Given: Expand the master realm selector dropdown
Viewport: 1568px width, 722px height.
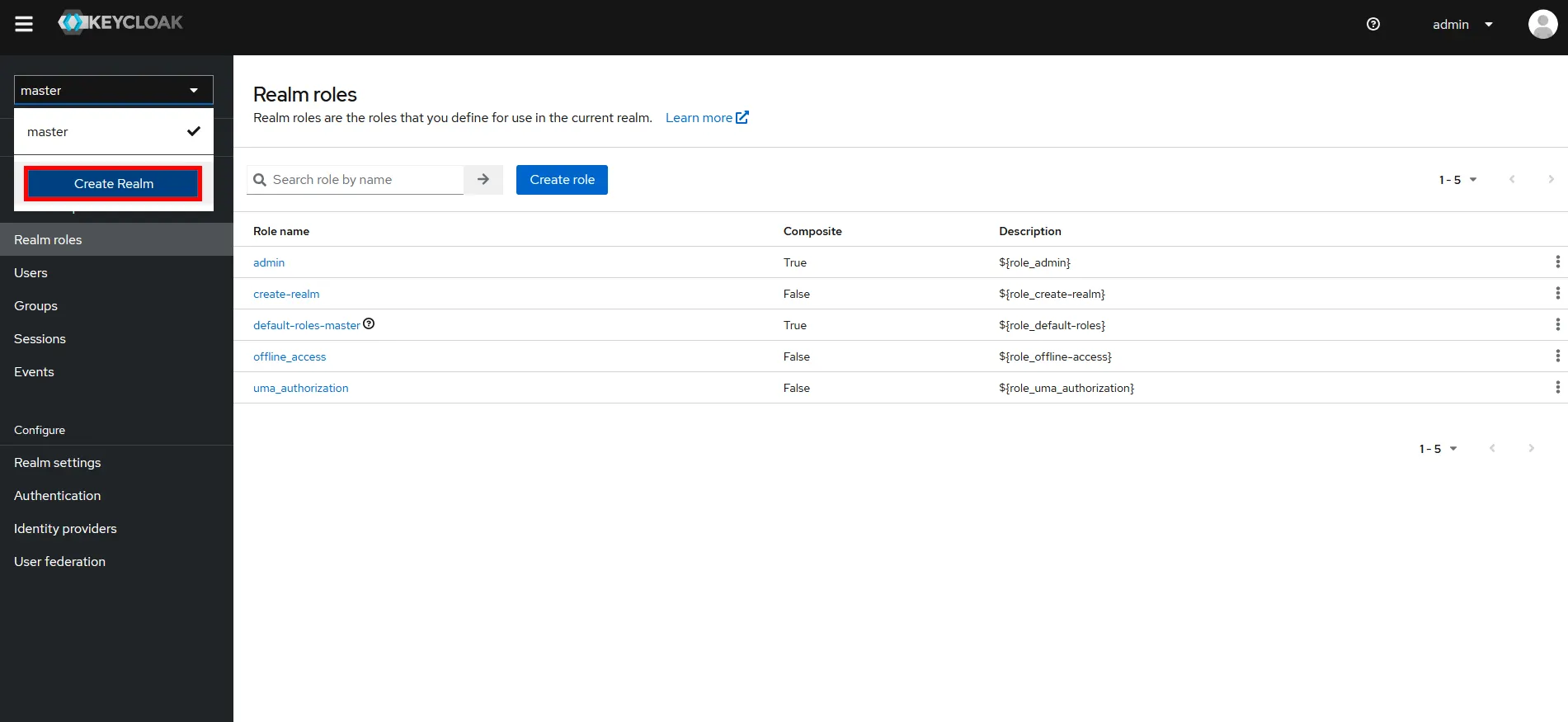Looking at the screenshot, I should [114, 90].
